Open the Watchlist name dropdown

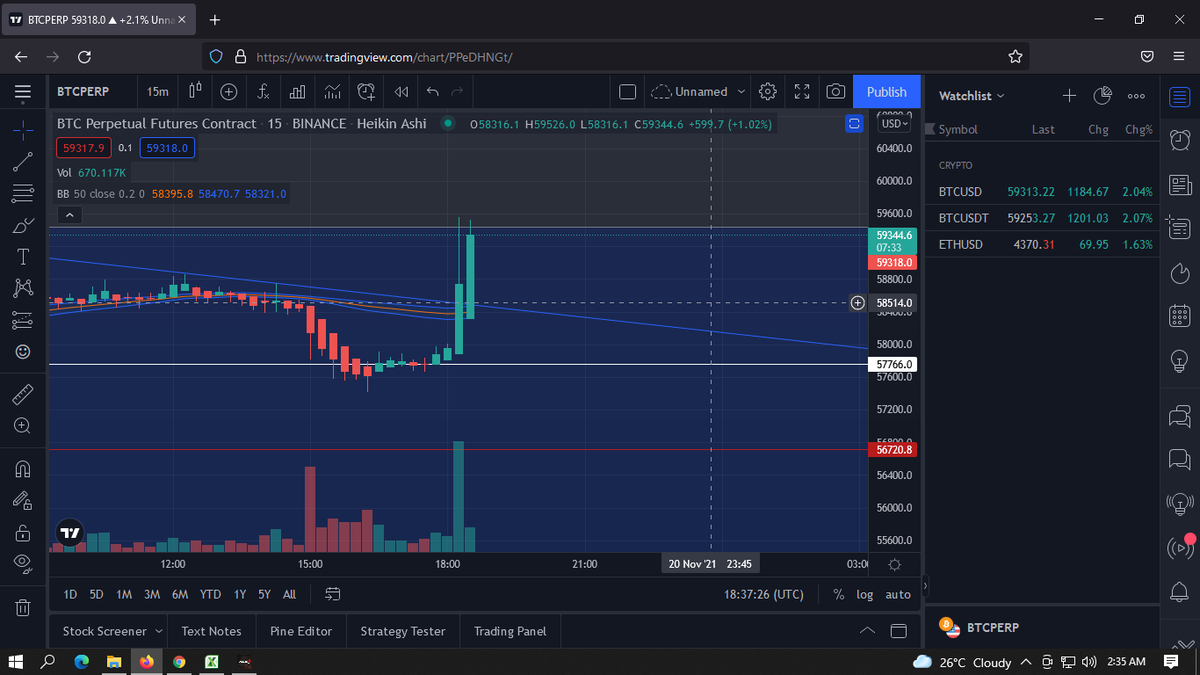pyautogui.click(x=972, y=96)
